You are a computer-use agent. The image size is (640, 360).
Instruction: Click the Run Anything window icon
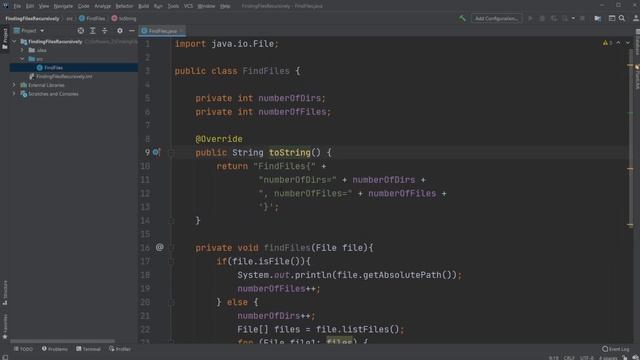point(612,18)
